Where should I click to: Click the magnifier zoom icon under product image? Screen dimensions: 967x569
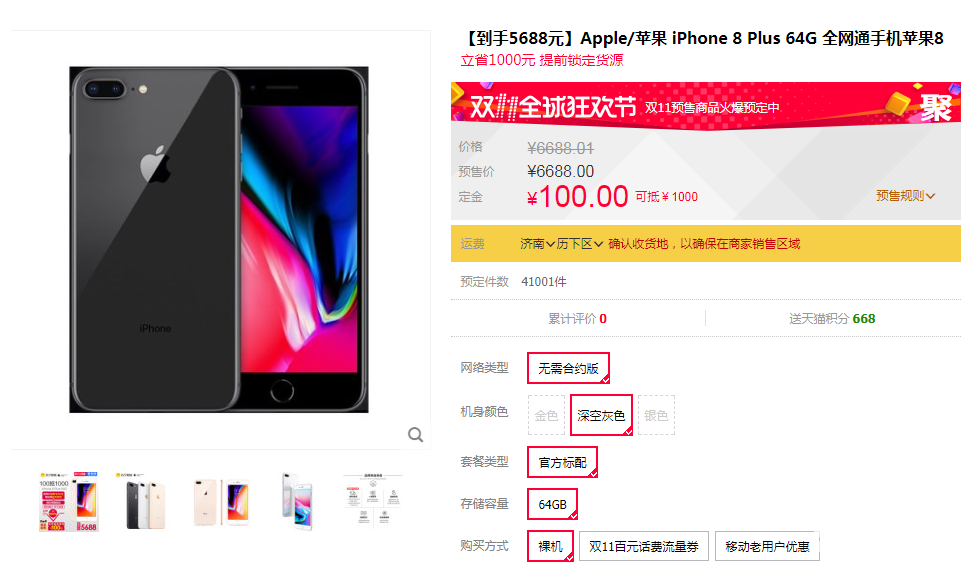pos(416,435)
